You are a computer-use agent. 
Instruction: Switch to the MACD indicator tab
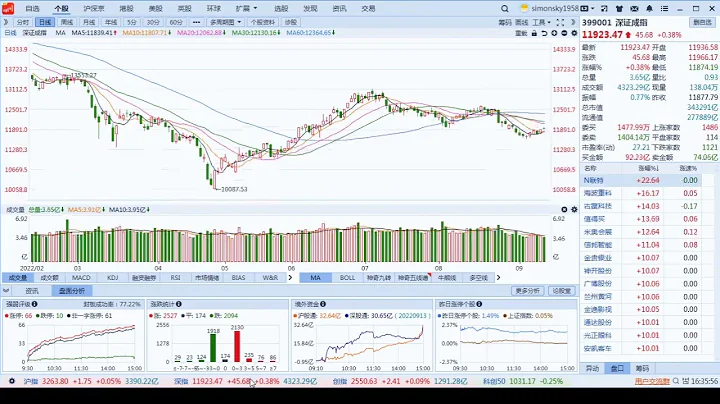[x=81, y=277]
